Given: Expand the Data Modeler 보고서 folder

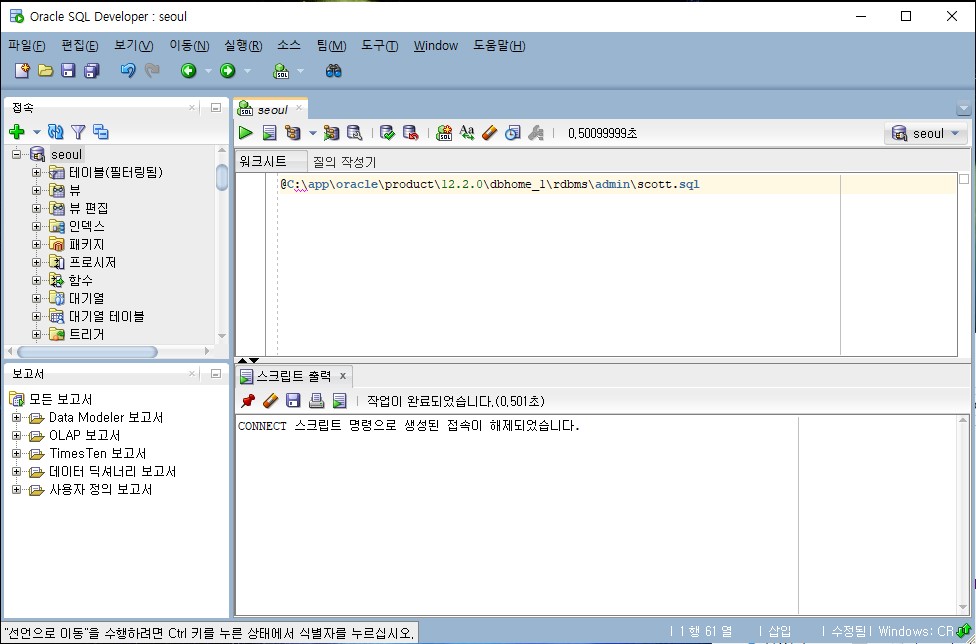Looking at the screenshot, I should (x=17, y=418).
